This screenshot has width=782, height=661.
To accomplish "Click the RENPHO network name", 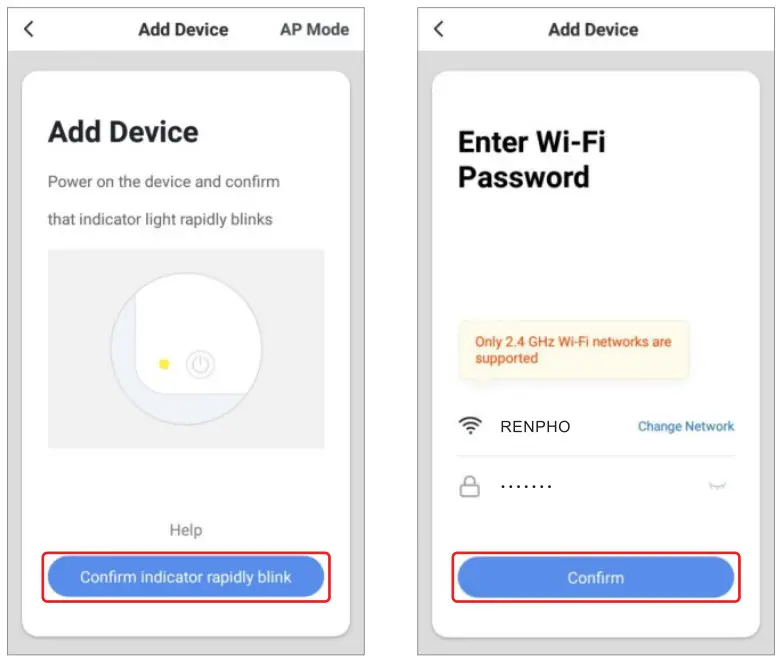I will coord(535,427).
